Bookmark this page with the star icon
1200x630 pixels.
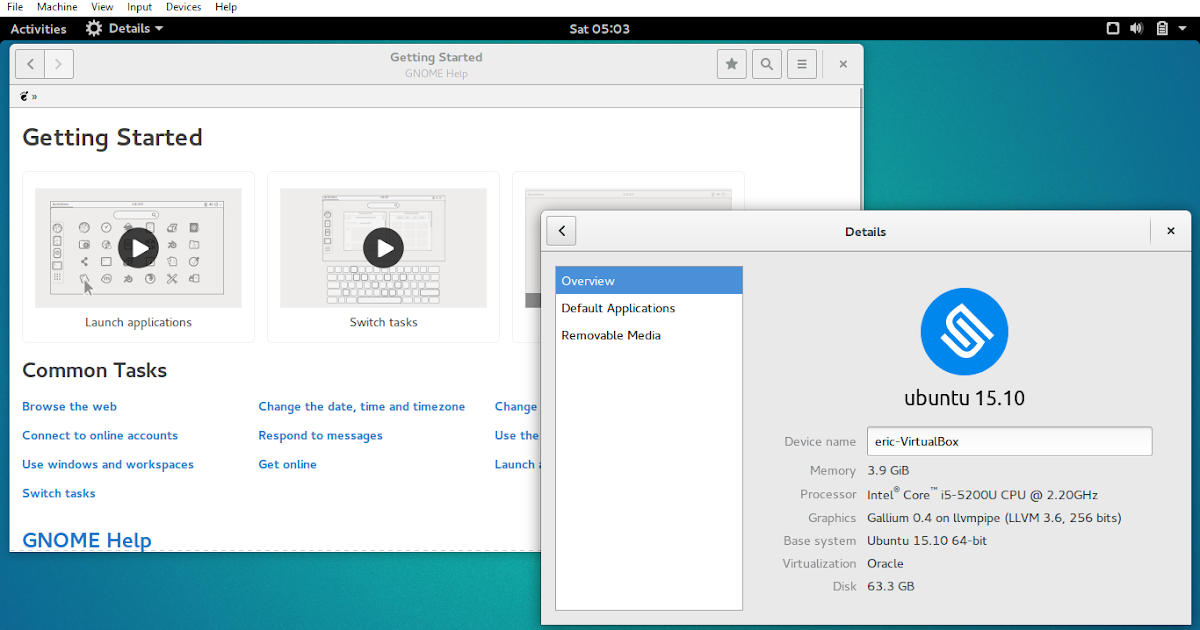(x=732, y=64)
